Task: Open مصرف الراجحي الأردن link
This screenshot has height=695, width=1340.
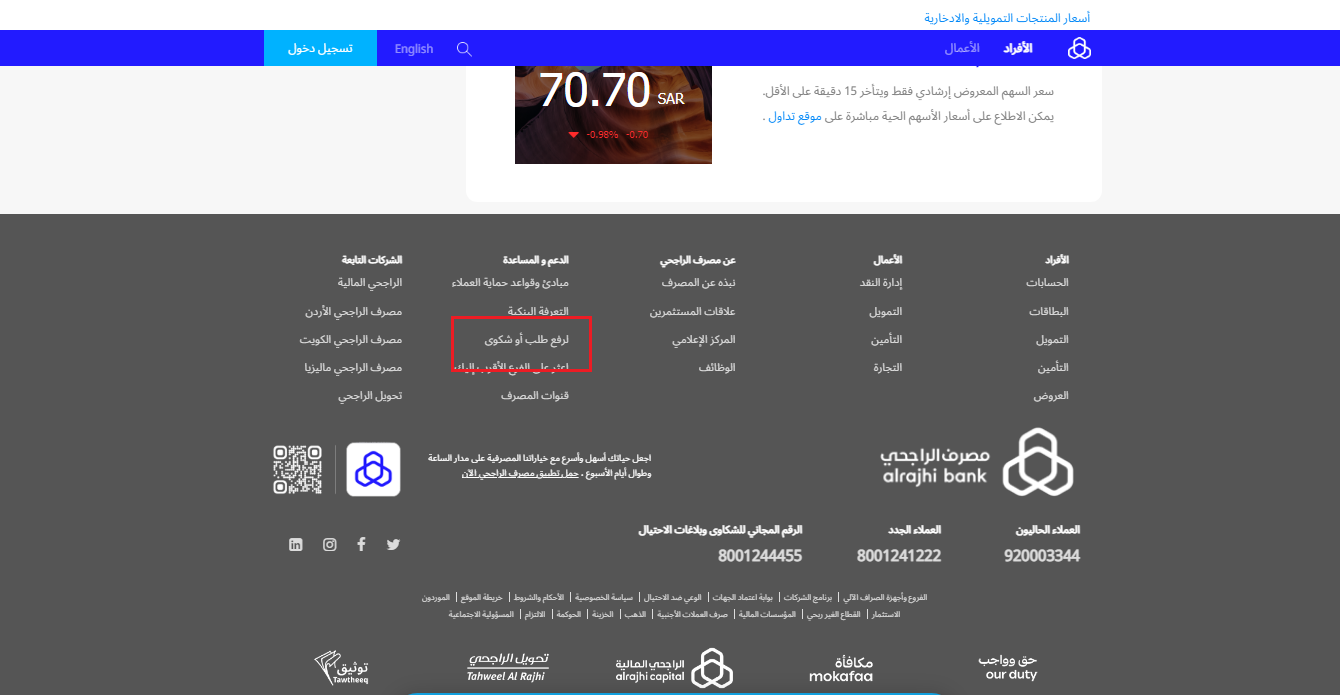Action: click(x=354, y=311)
